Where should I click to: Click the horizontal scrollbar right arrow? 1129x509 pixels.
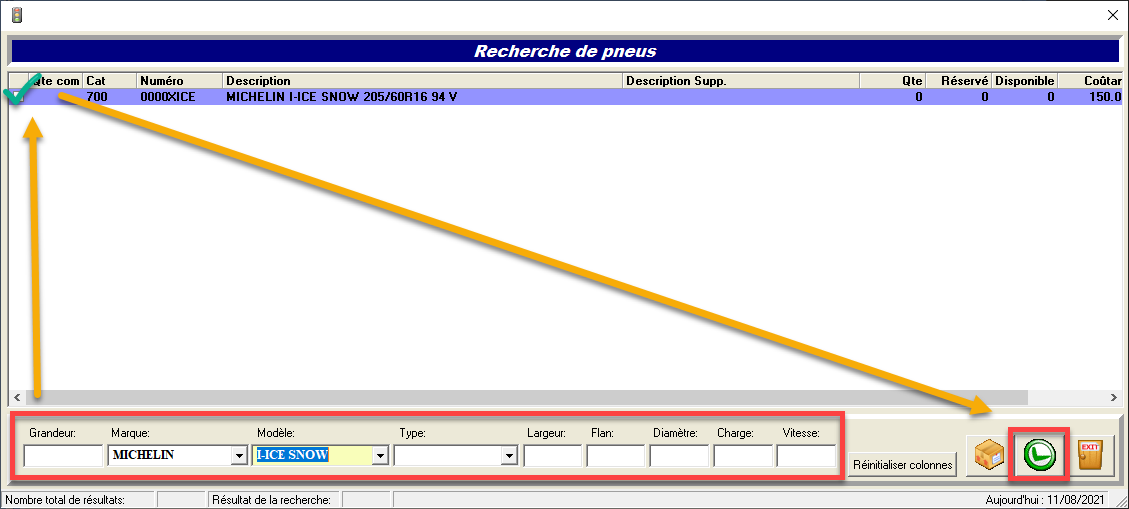(x=1114, y=397)
